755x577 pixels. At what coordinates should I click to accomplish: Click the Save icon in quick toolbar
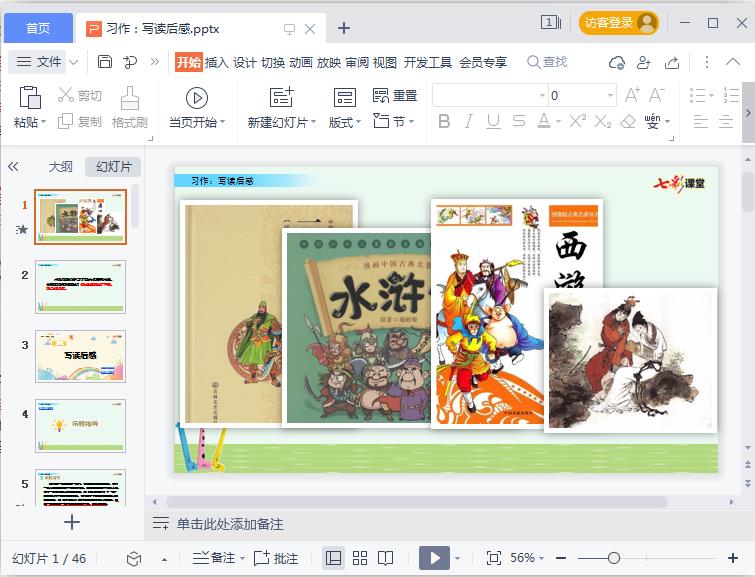click(104, 62)
